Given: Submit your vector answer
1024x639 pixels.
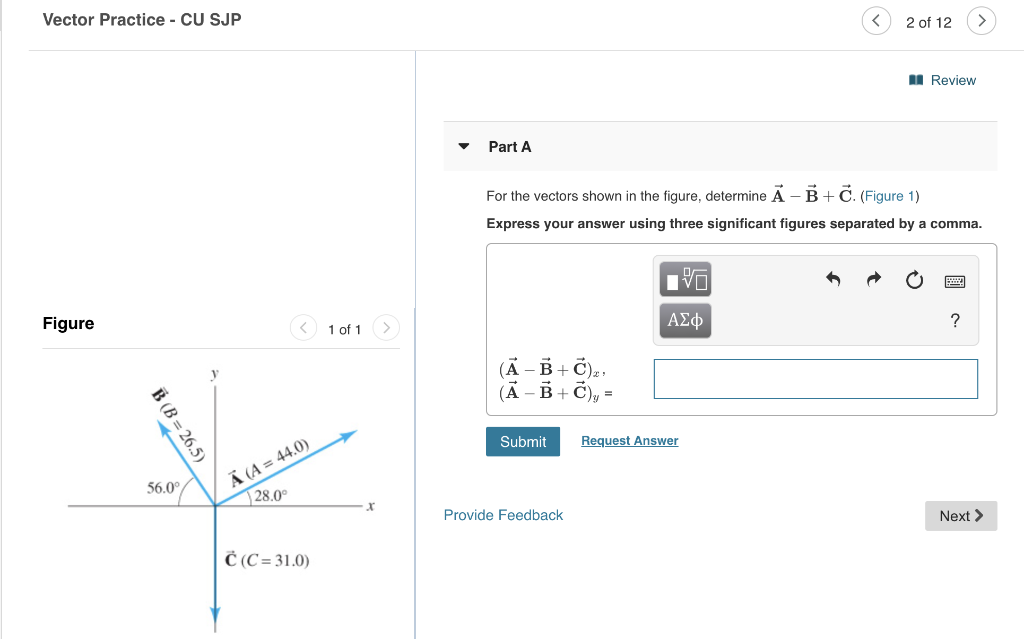Looking at the screenshot, I should click(522, 441).
